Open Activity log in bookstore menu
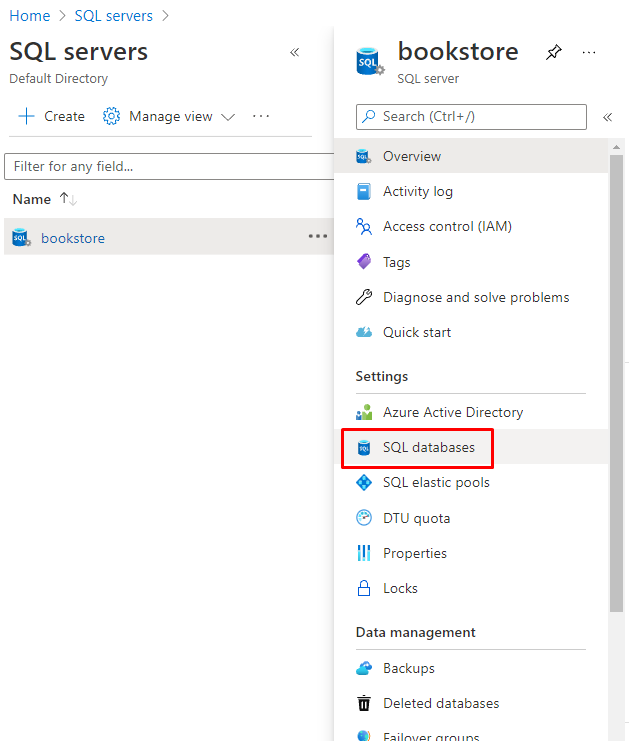The width and height of the screenshot is (629, 741). tap(418, 191)
